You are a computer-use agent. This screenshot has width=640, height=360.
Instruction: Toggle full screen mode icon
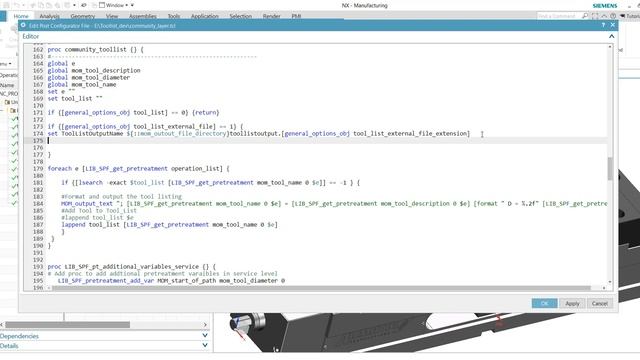[595, 16]
